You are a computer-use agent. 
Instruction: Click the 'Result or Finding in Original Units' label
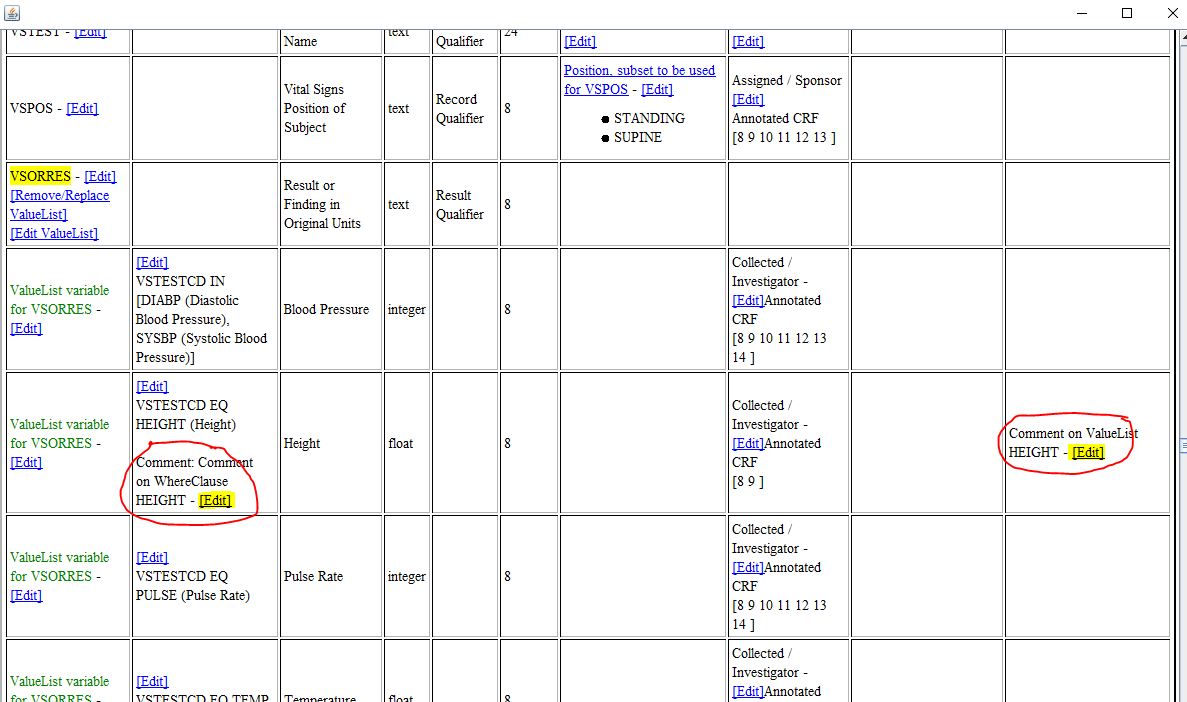coord(322,204)
